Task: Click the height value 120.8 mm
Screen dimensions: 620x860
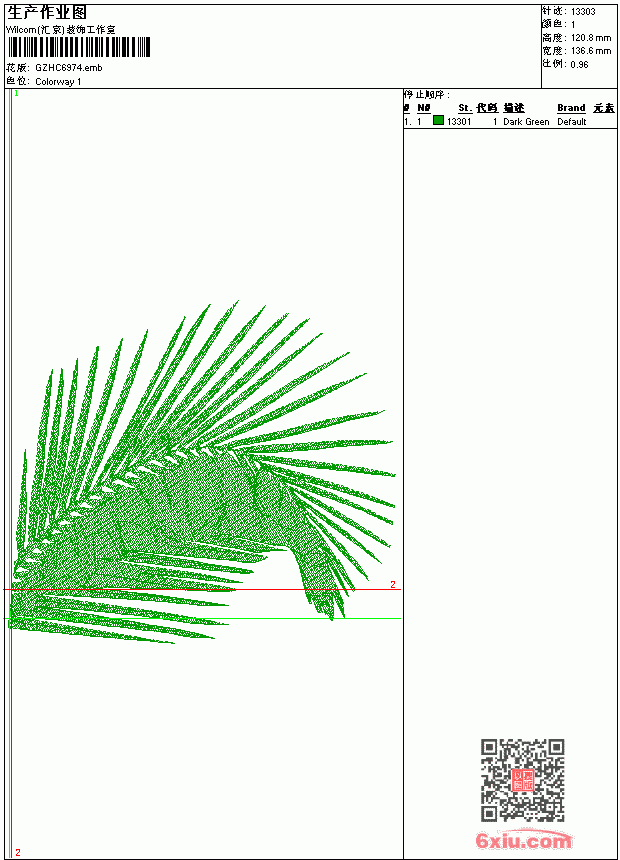Action: pos(591,38)
